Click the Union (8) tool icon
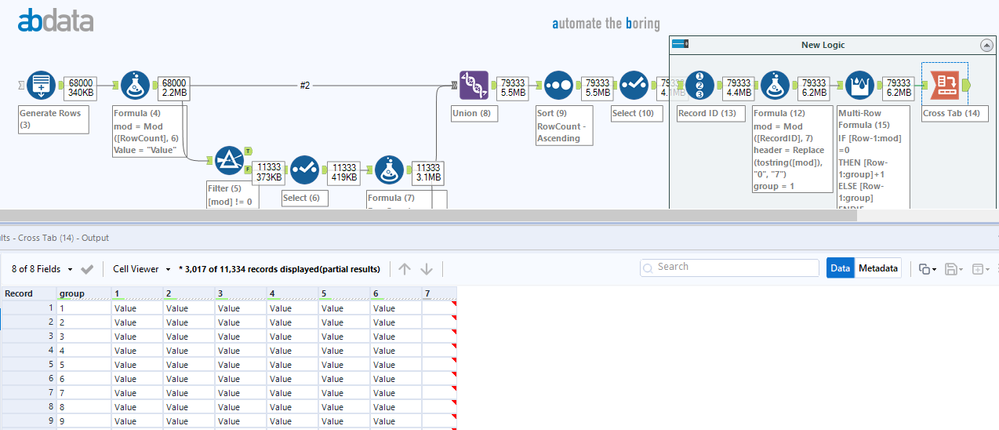This screenshot has height=430, width=999. pyautogui.click(x=474, y=85)
